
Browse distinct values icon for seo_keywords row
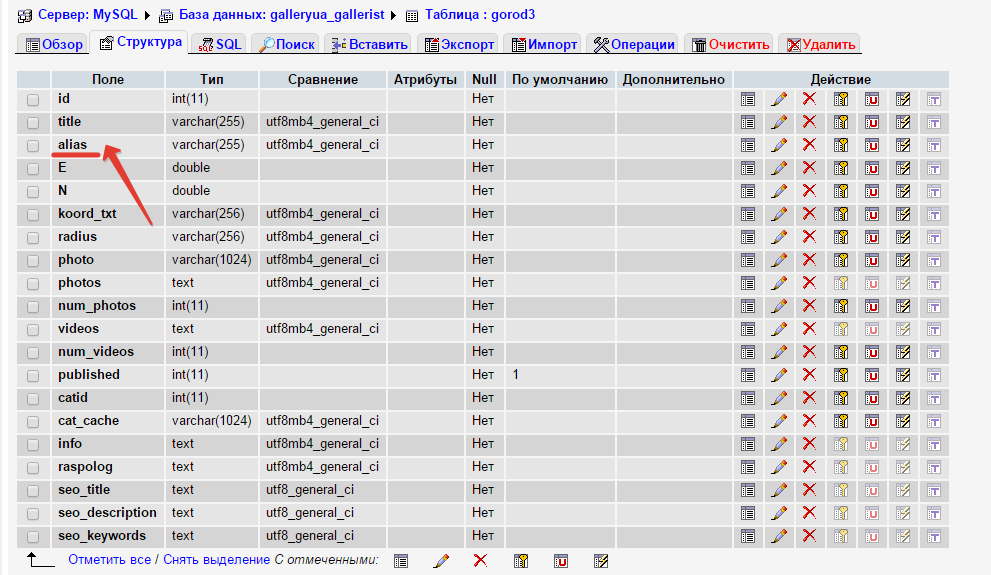coord(748,536)
